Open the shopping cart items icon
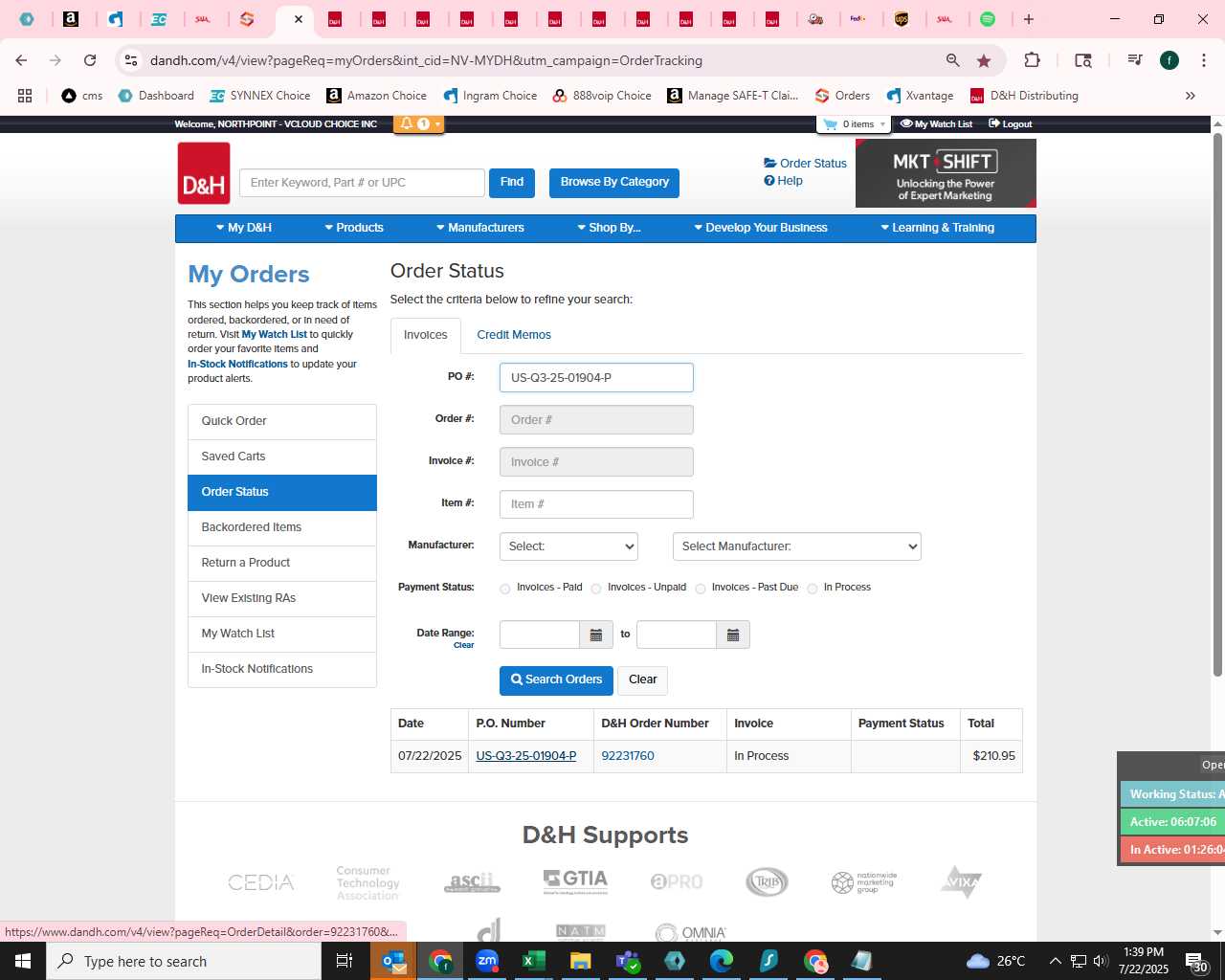 point(830,124)
